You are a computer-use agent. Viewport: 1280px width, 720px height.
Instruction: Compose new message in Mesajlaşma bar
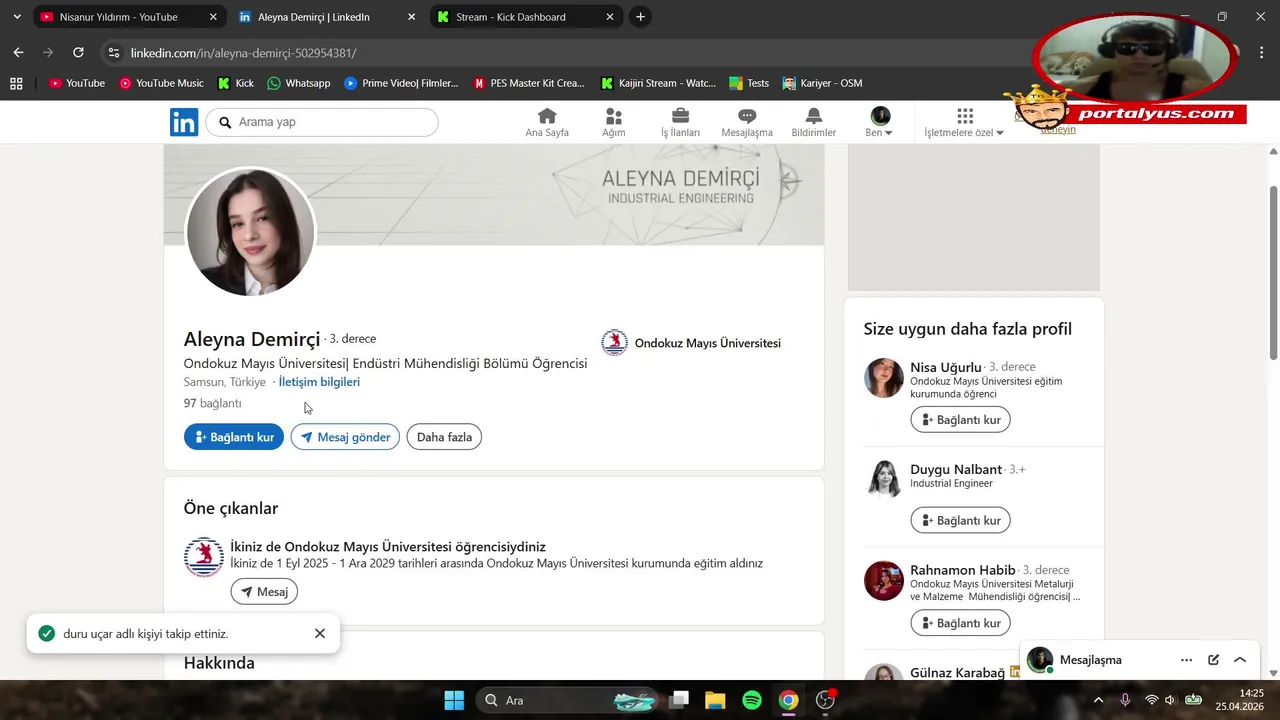[x=1213, y=660]
